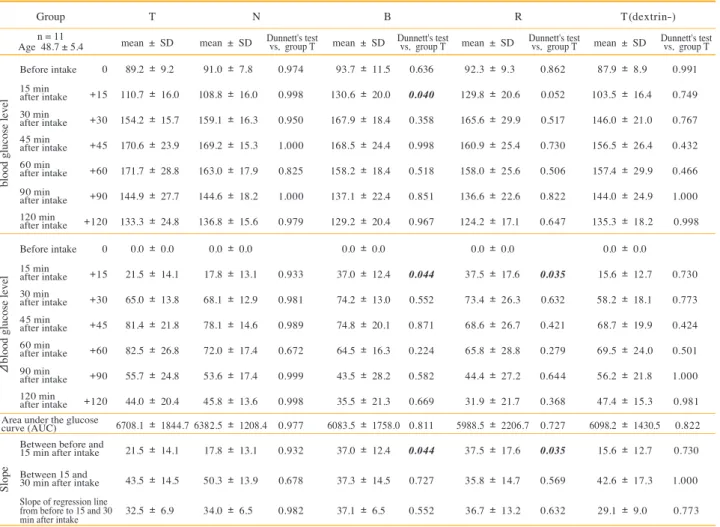Select the value "158.2 ± 18.4"

360,171
